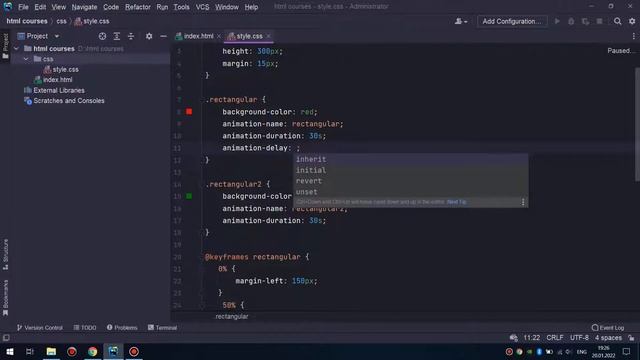Screen dimensions: 640x360
Task: Open Google Chrome from taskbar
Action: (x=93, y=351)
